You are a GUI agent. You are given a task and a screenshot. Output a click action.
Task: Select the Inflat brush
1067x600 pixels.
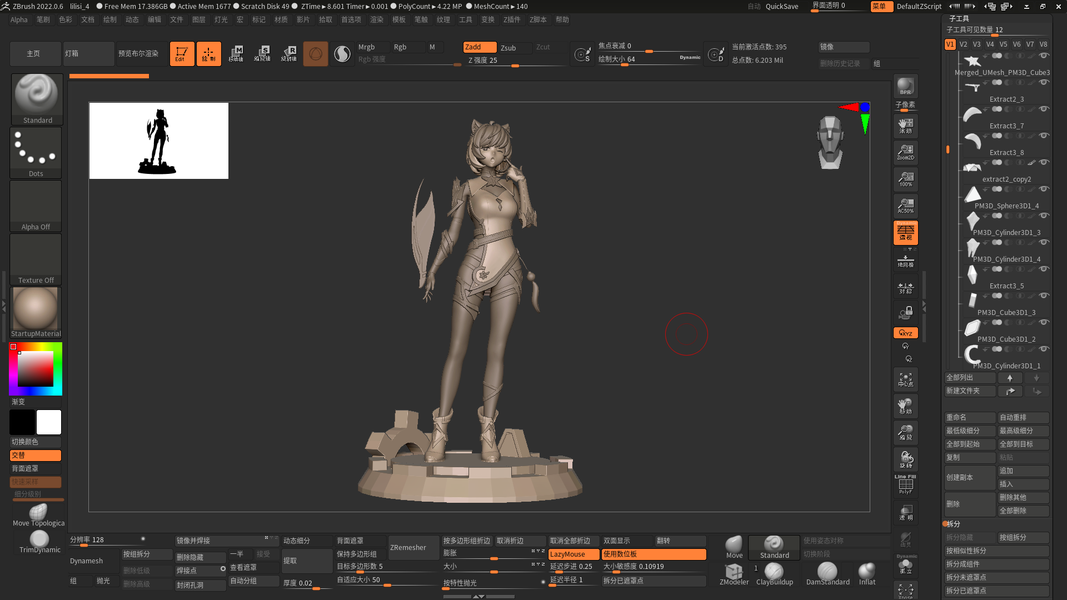coord(867,573)
